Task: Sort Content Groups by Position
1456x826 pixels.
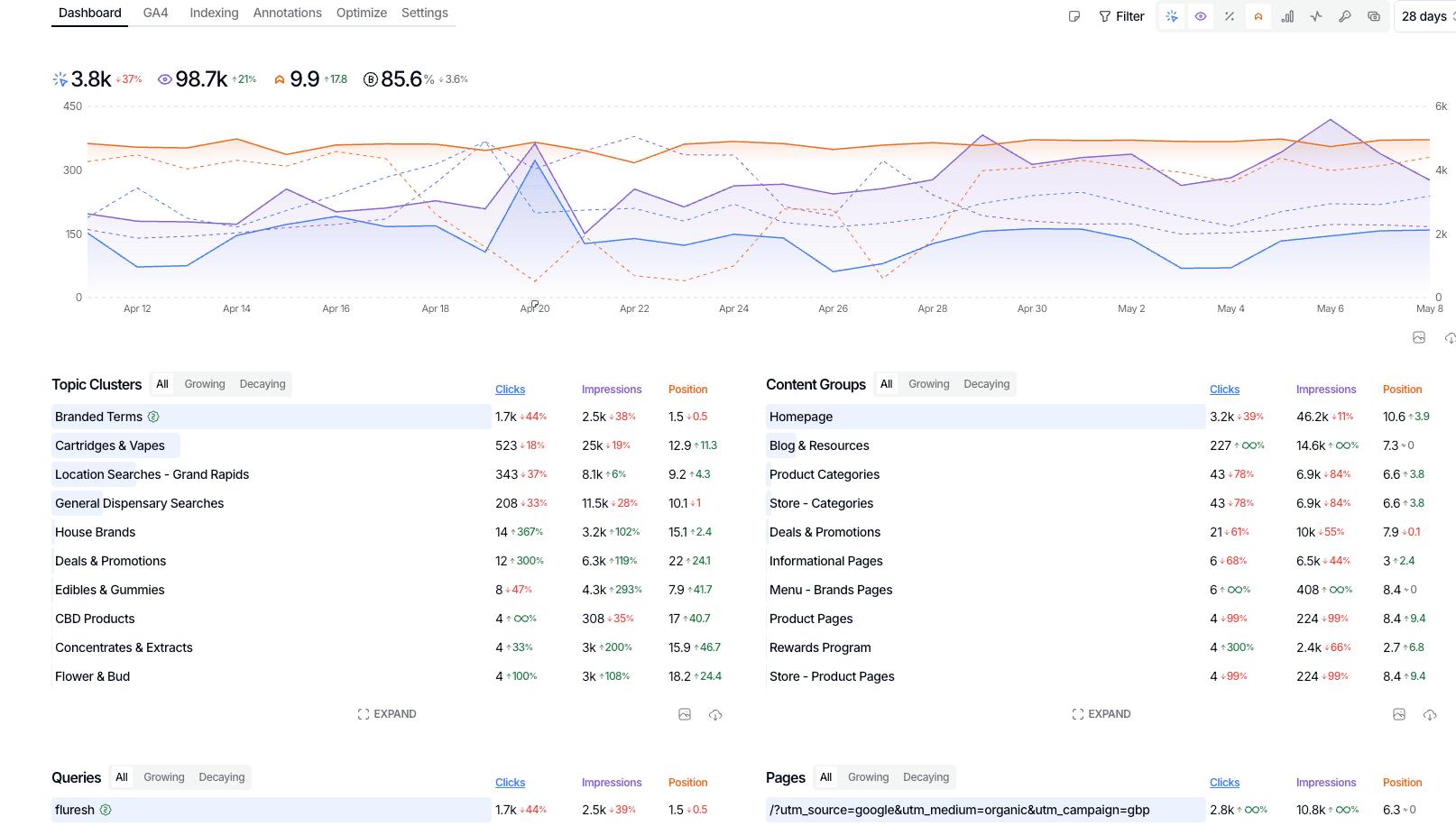Action: click(1402, 390)
